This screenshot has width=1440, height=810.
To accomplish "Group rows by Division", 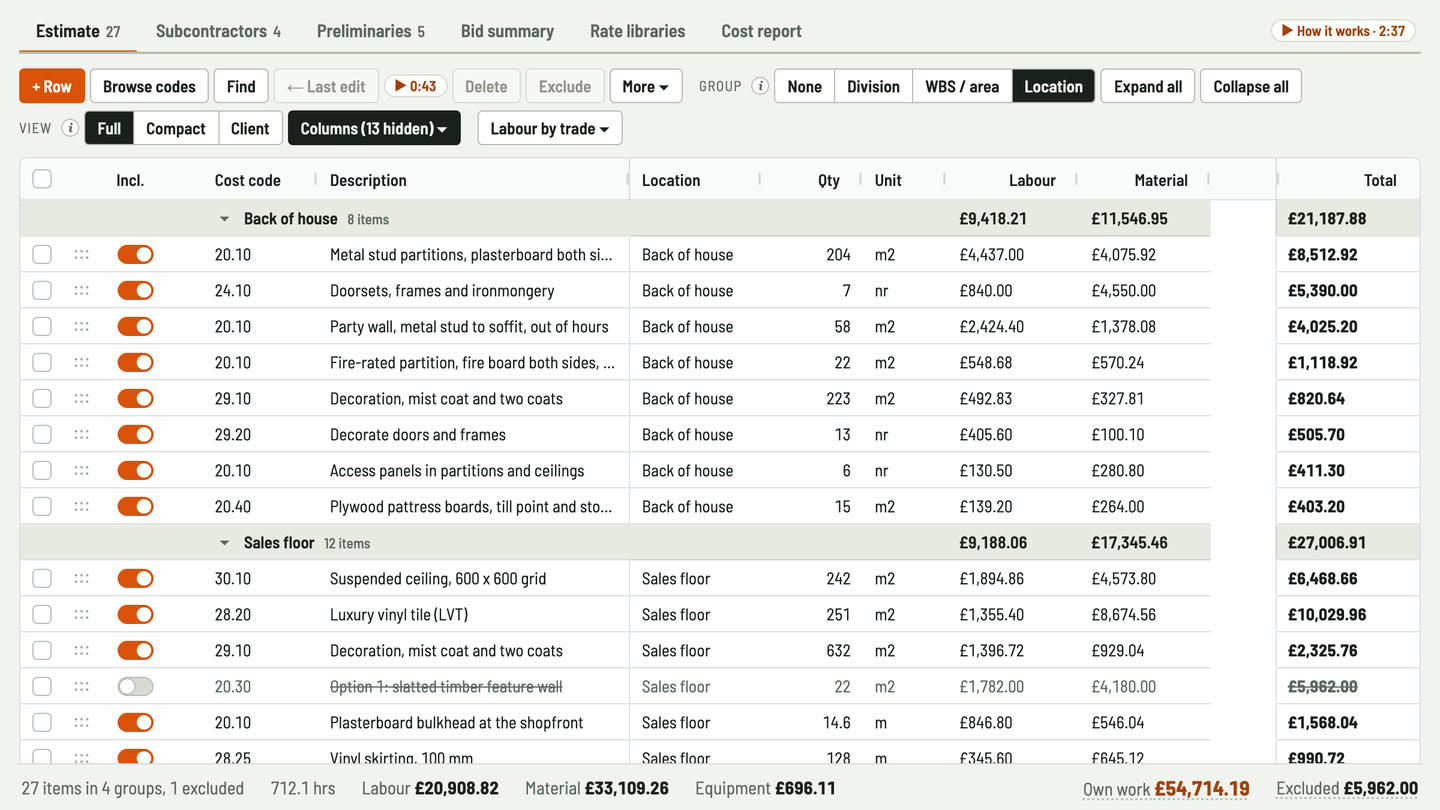I will click(x=873, y=86).
